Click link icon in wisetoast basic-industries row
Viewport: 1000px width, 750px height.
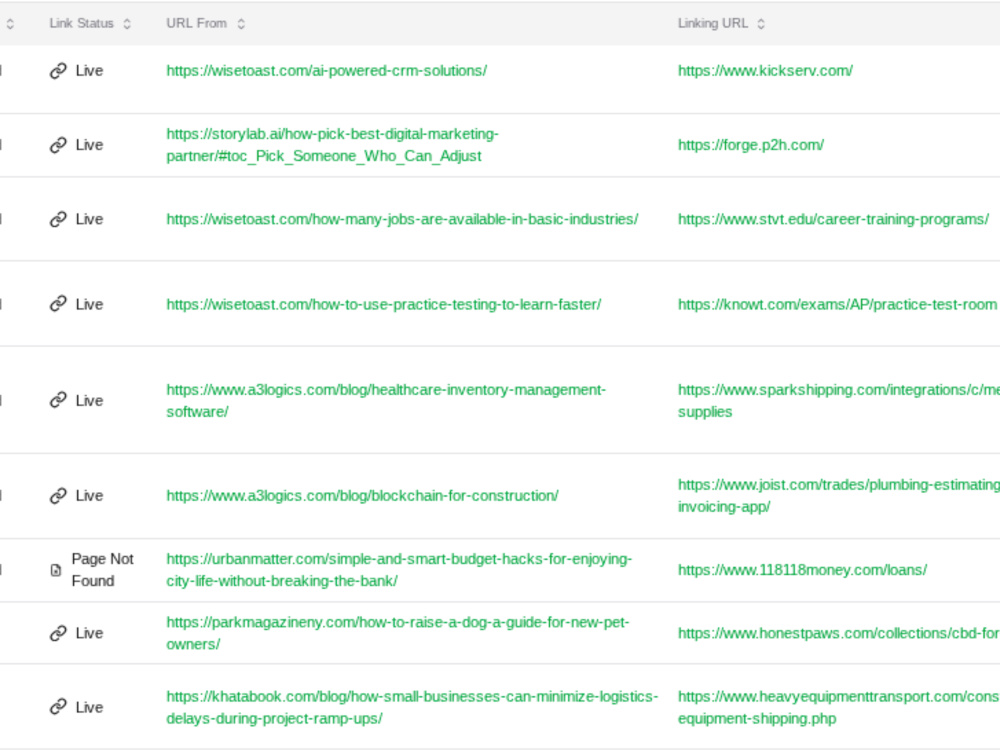click(x=58, y=219)
